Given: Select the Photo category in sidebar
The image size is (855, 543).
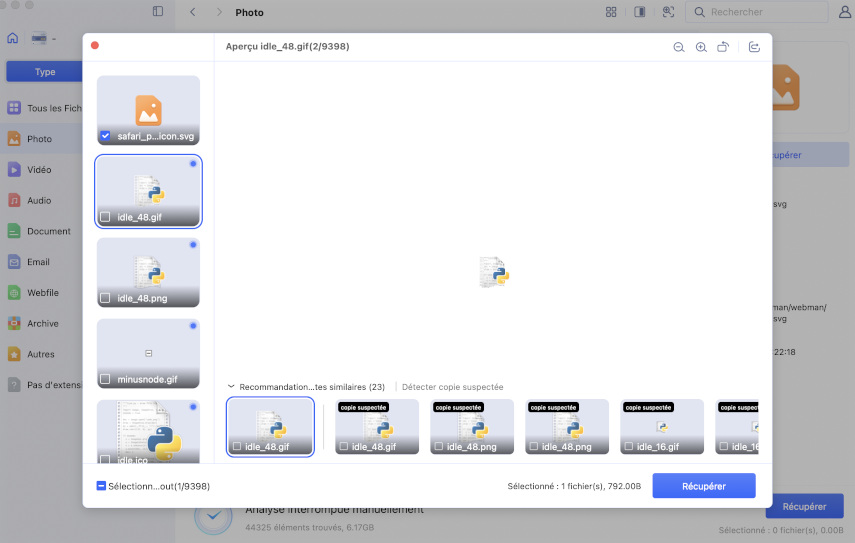Looking at the screenshot, I should click(x=41, y=138).
